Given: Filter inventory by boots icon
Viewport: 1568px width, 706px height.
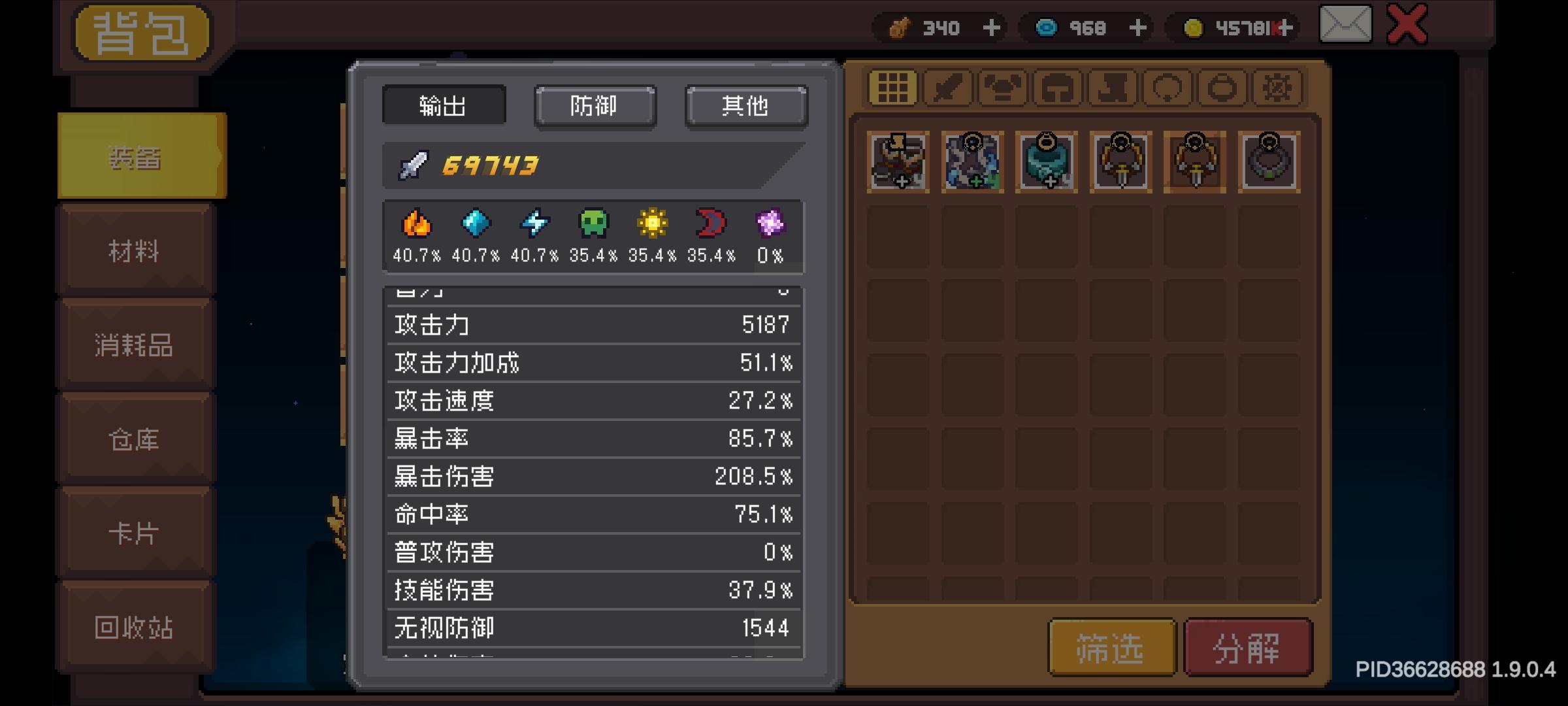Looking at the screenshot, I should [1113, 87].
